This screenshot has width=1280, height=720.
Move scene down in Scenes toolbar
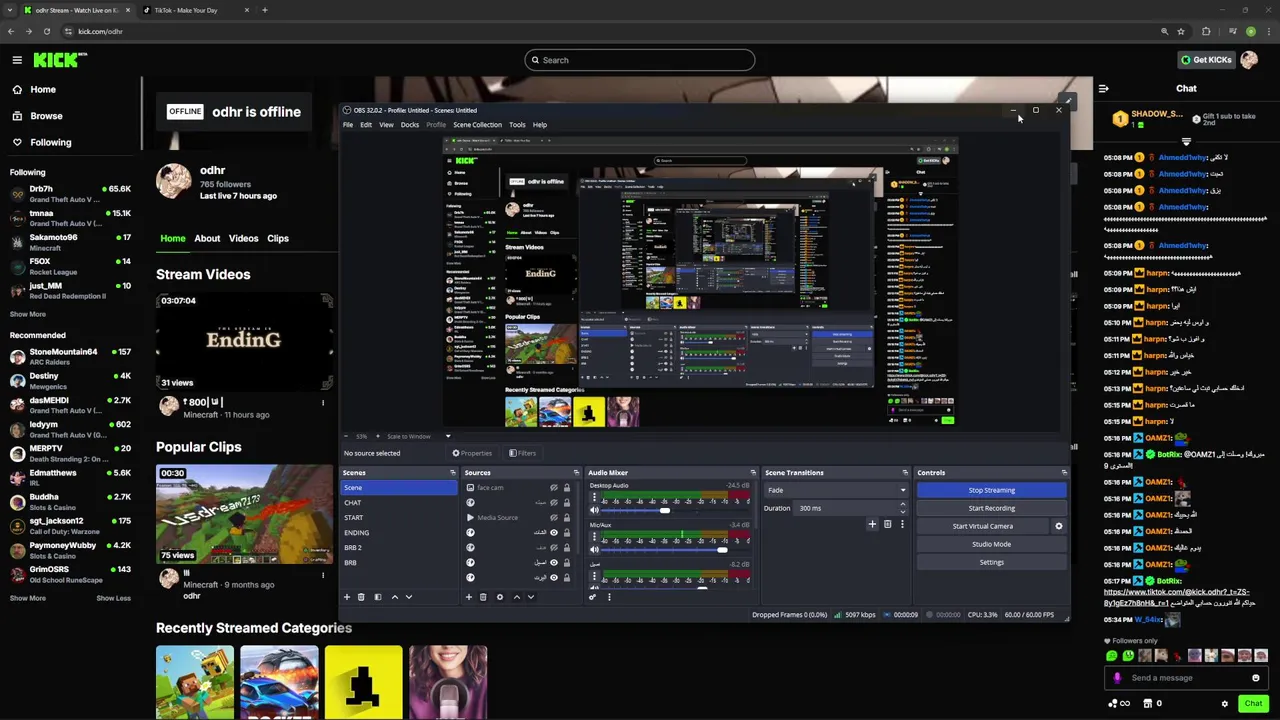point(408,597)
